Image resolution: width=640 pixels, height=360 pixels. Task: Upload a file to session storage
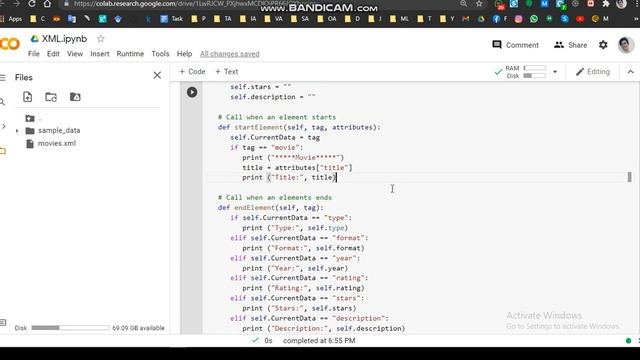[27, 97]
